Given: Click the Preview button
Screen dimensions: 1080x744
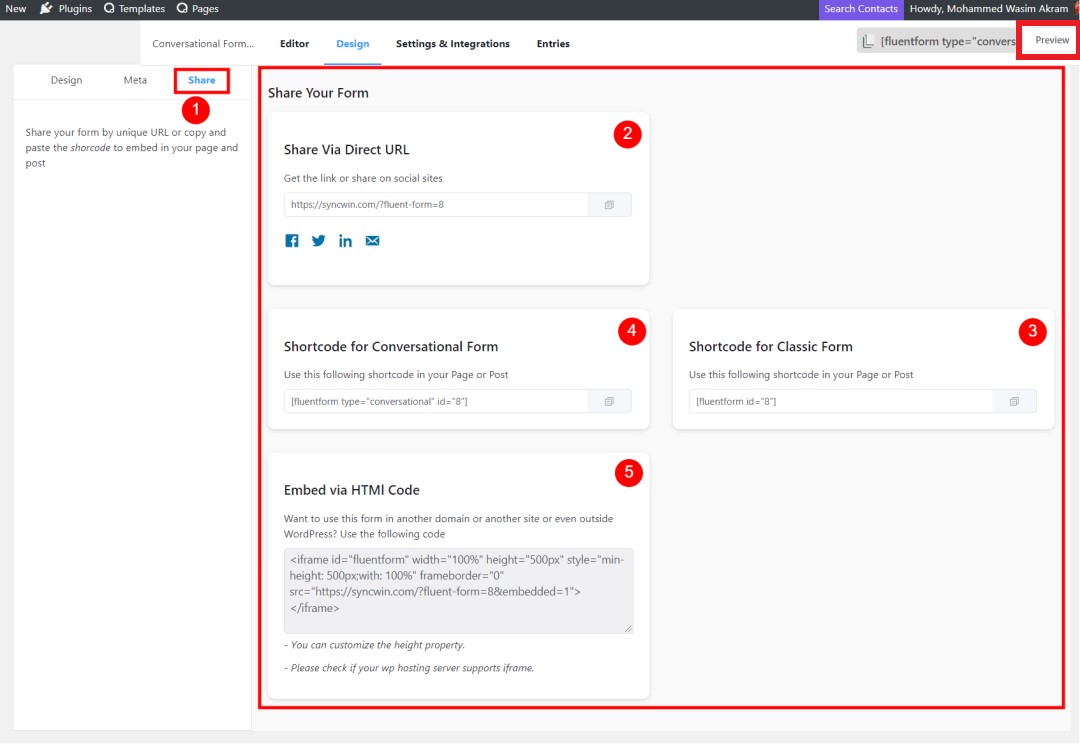Looking at the screenshot, I should 1049,40.
